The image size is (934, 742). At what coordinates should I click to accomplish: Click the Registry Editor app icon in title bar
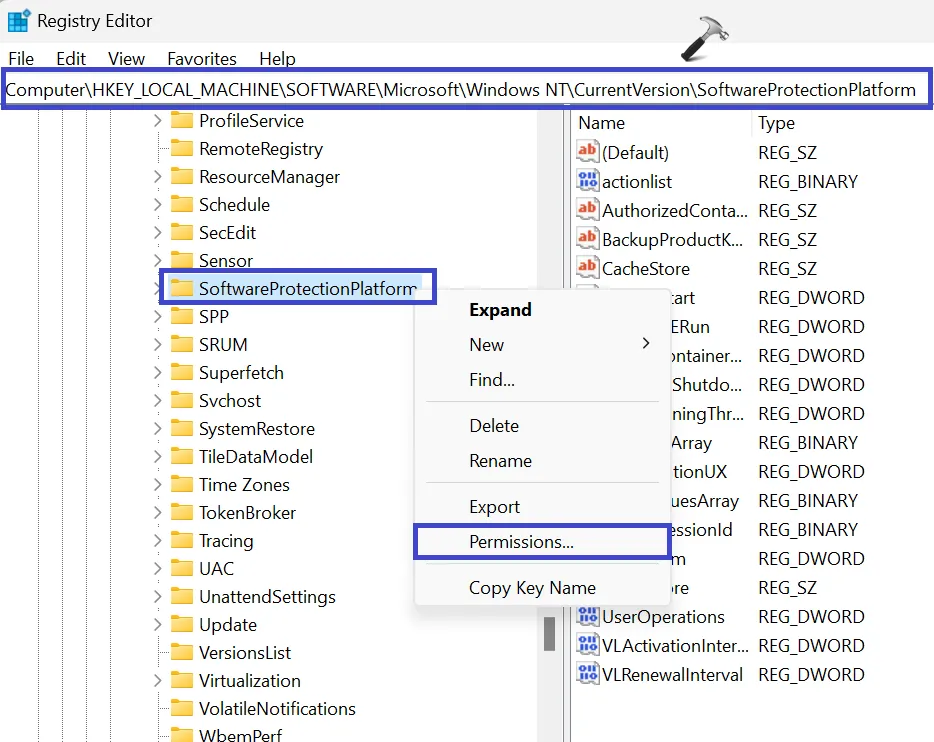pyautogui.click(x=18, y=21)
